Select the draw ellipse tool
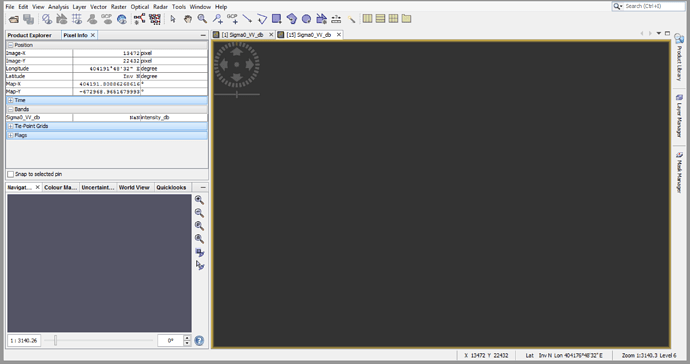Viewport: 690px width, 364px height. [307, 18]
